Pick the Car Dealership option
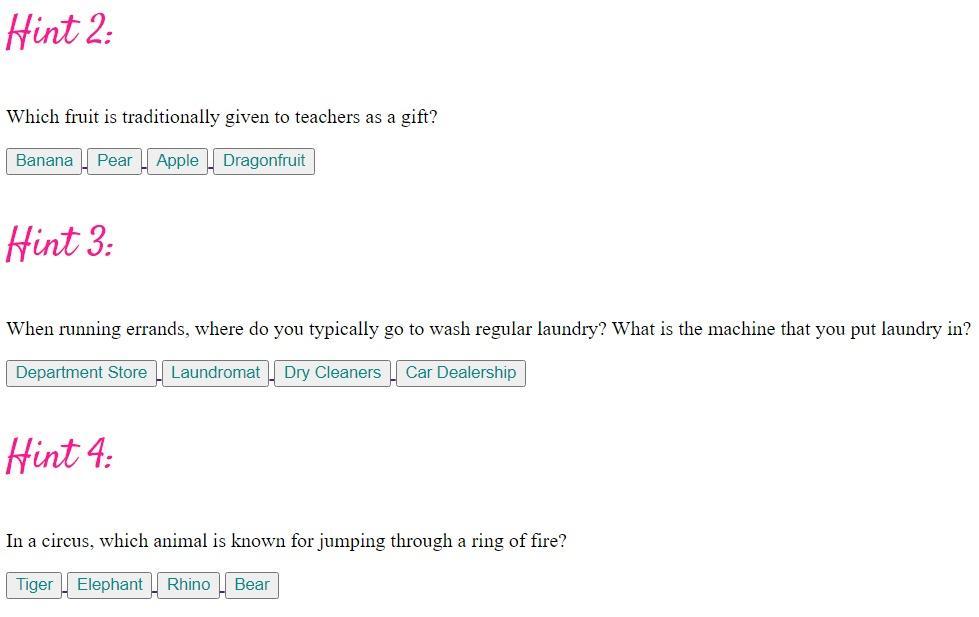Viewport: 979px width, 617px height. [460, 373]
